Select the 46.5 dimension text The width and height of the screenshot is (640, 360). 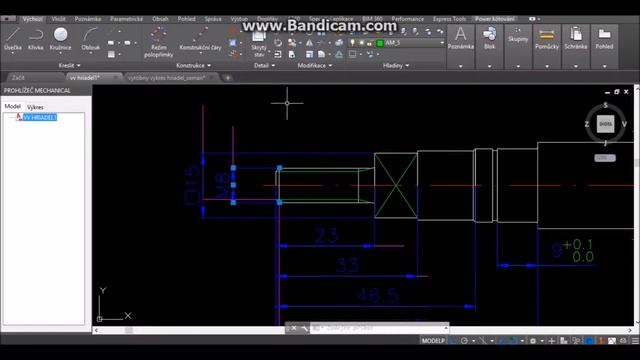pyautogui.click(x=378, y=295)
